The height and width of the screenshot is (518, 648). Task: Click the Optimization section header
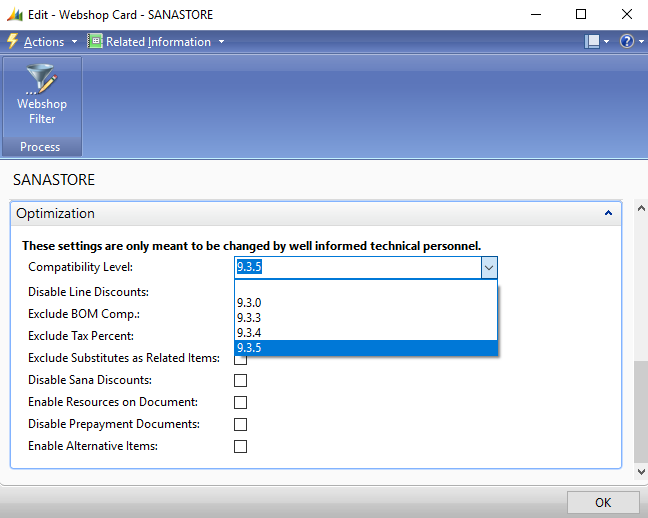tap(316, 213)
